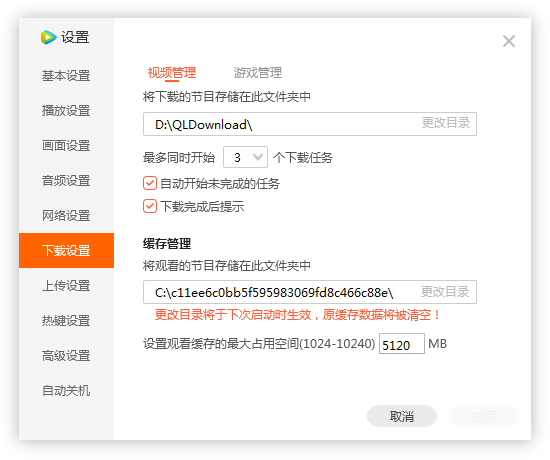Open 高级设置 in the sidebar
Image resolution: width=550 pixels, height=460 pixels.
pyautogui.click(x=66, y=356)
